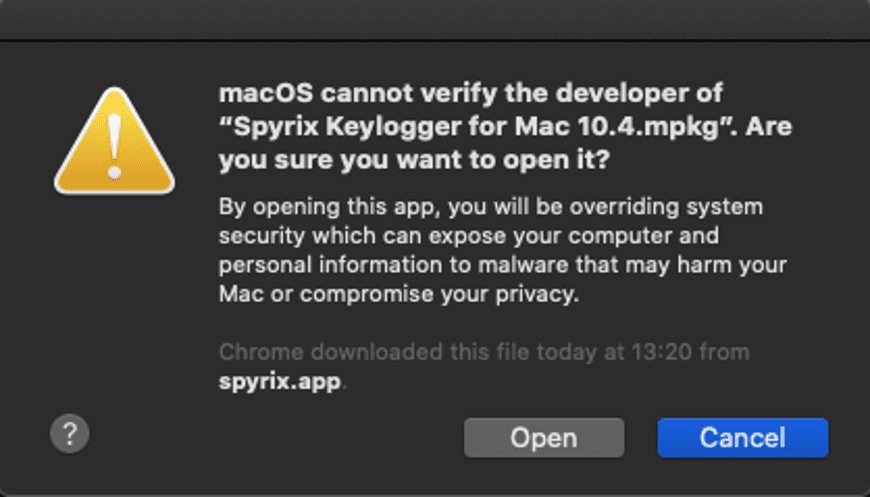Click the yellow warning triangle icon
This screenshot has width=870, height=497.
tap(115, 141)
